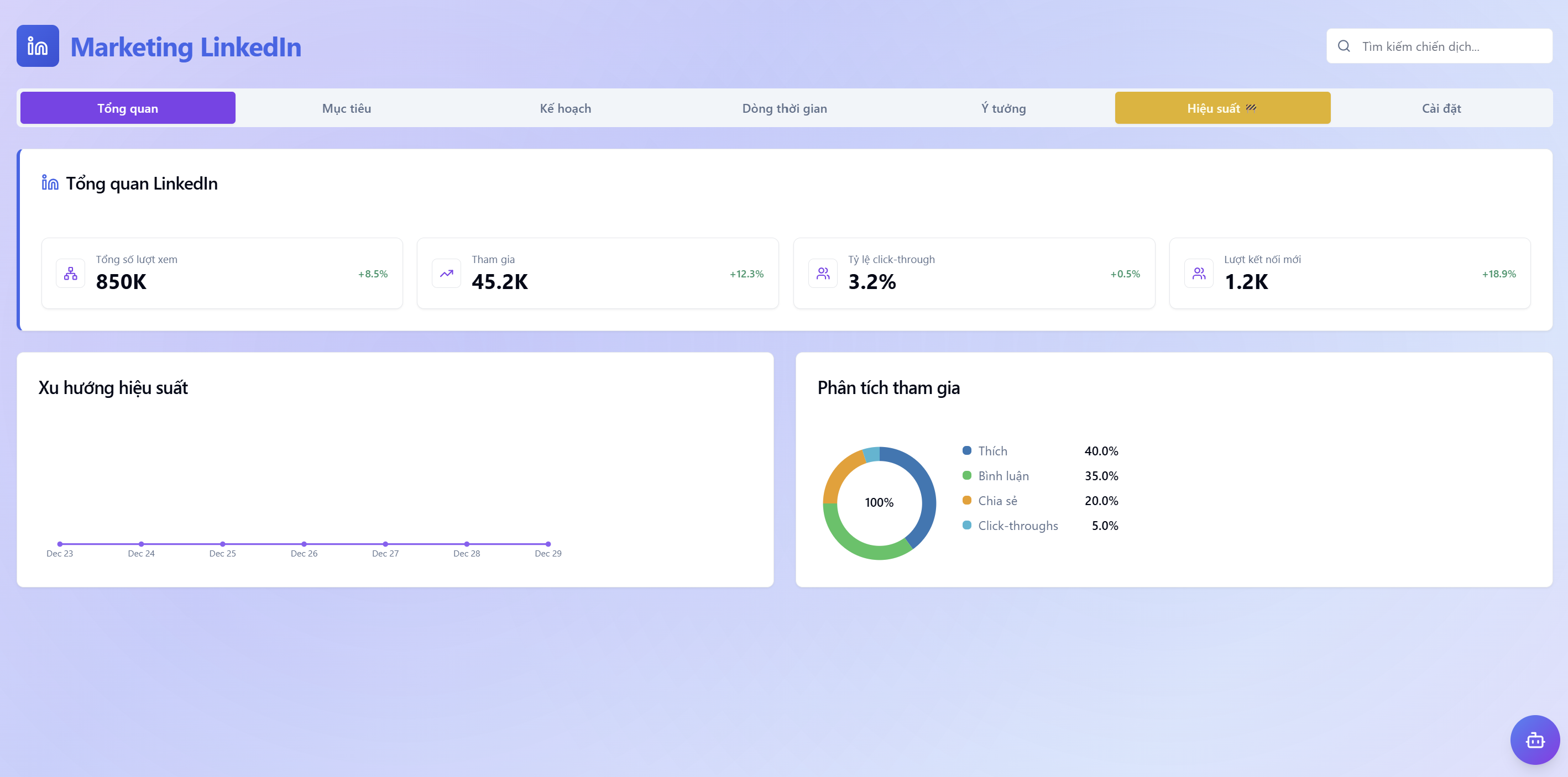This screenshot has height=777, width=1568.
Task: Click the orange Chia sẻ legend dot
Action: point(966,500)
